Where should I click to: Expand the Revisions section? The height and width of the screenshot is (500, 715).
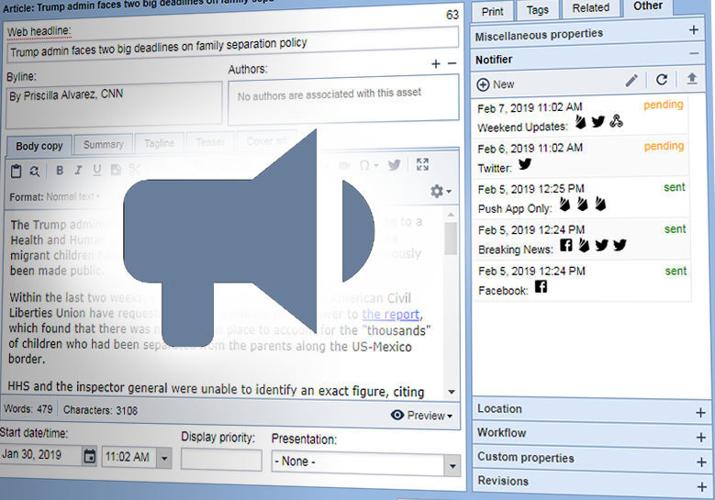[x=702, y=487]
